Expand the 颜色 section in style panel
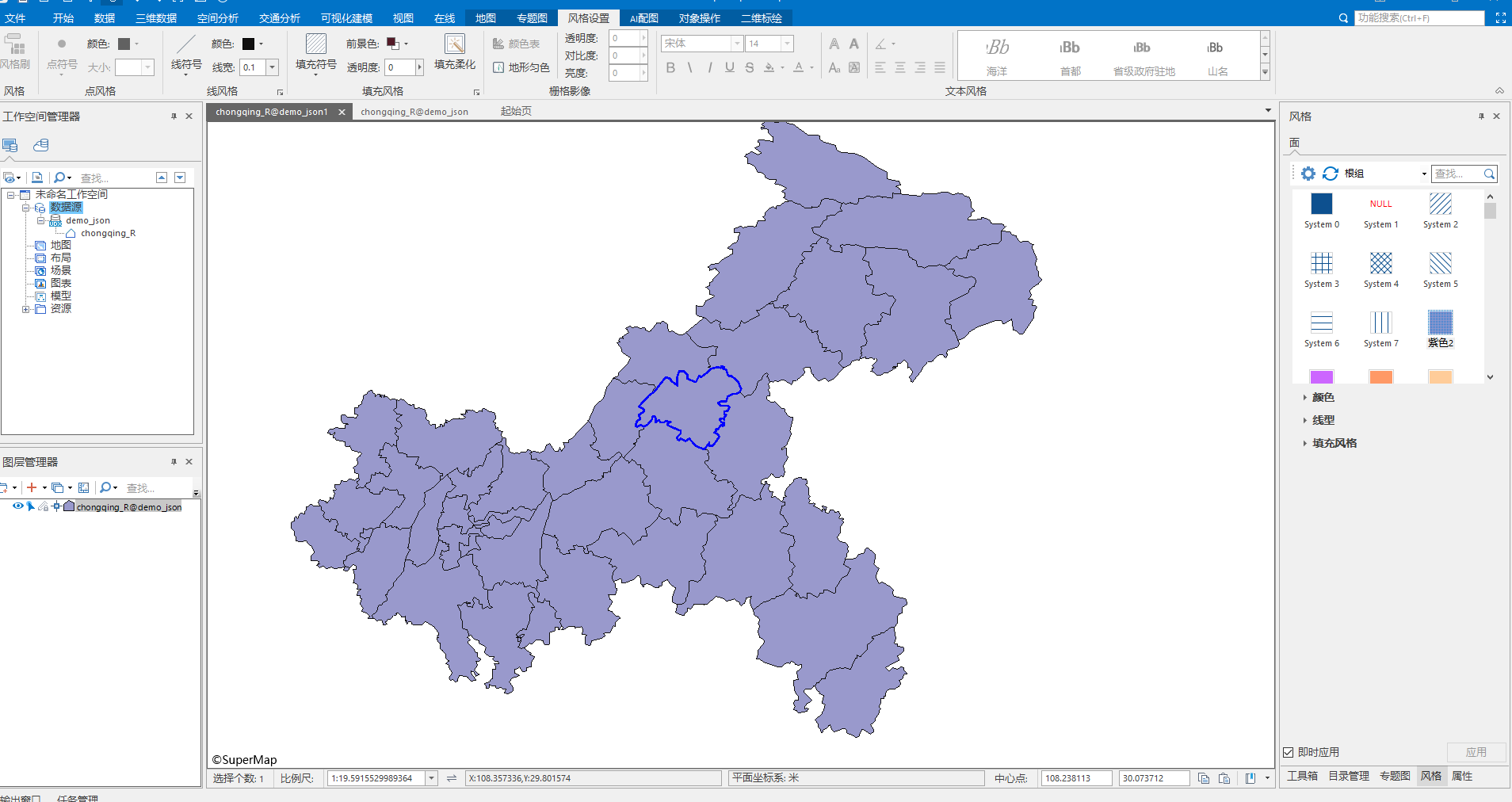This screenshot has height=802, width=1512. click(1306, 397)
